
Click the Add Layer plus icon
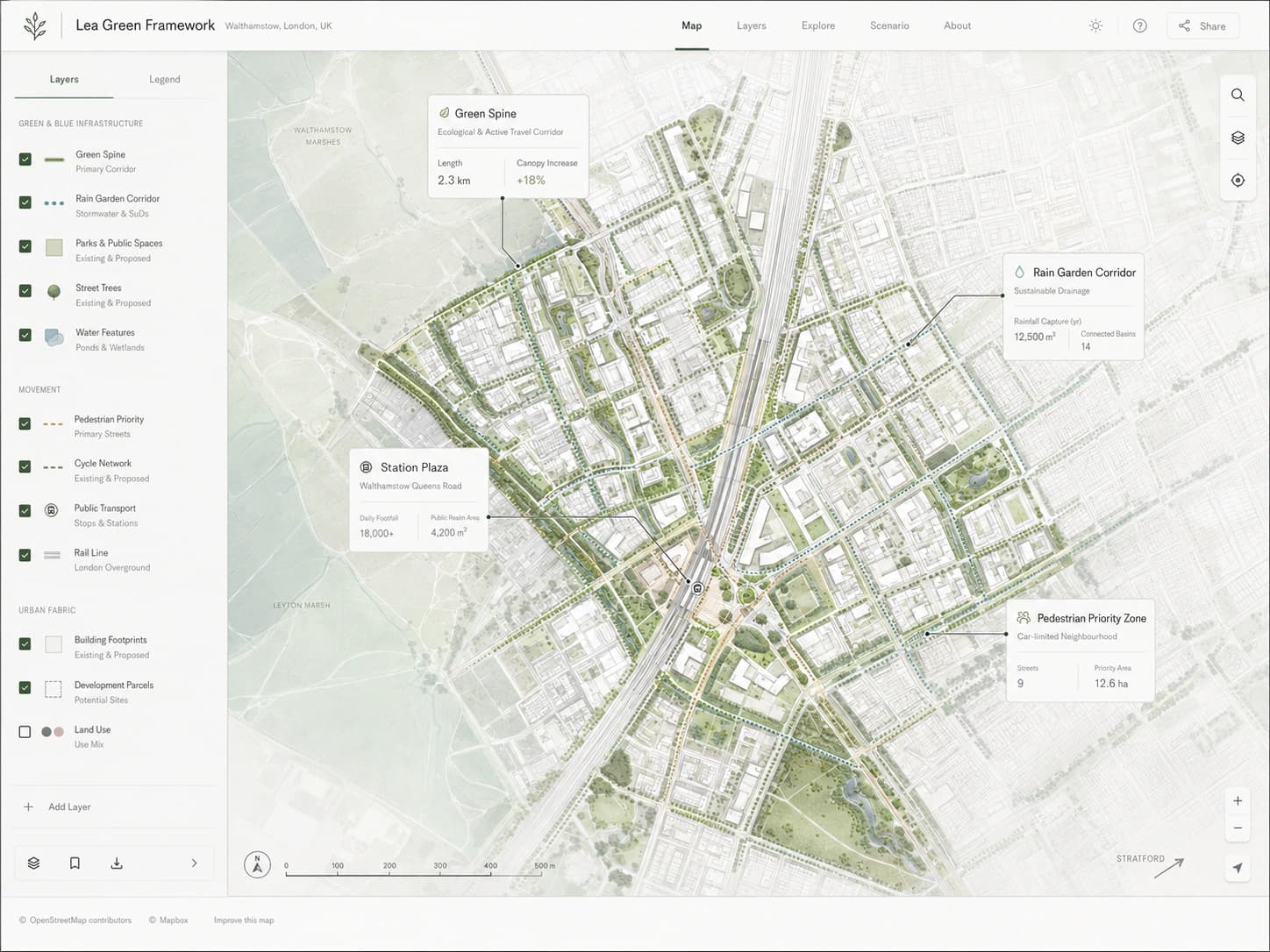click(28, 806)
